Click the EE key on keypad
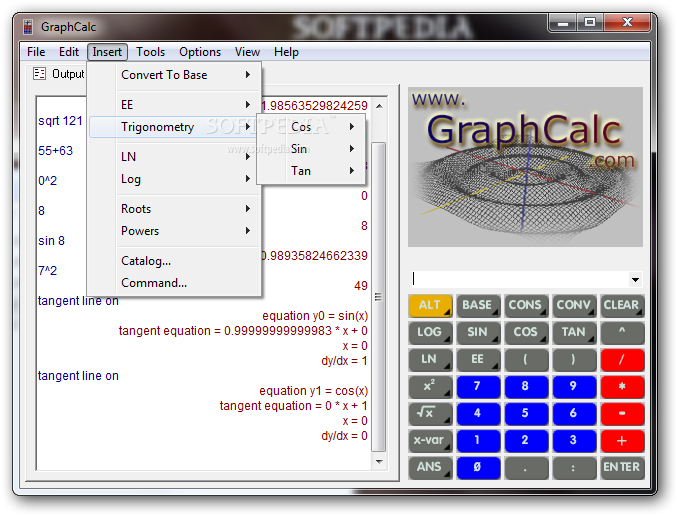The height and width of the screenshot is (516, 678). (478, 359)
